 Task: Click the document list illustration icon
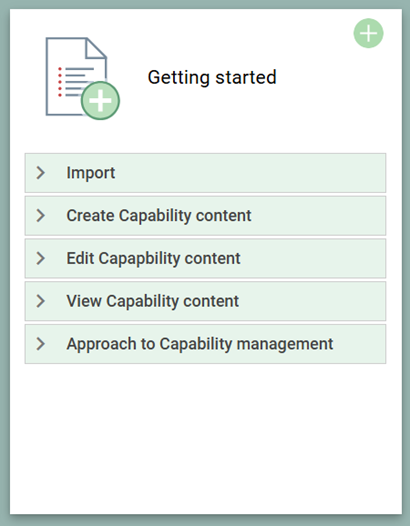coord(83,78)
